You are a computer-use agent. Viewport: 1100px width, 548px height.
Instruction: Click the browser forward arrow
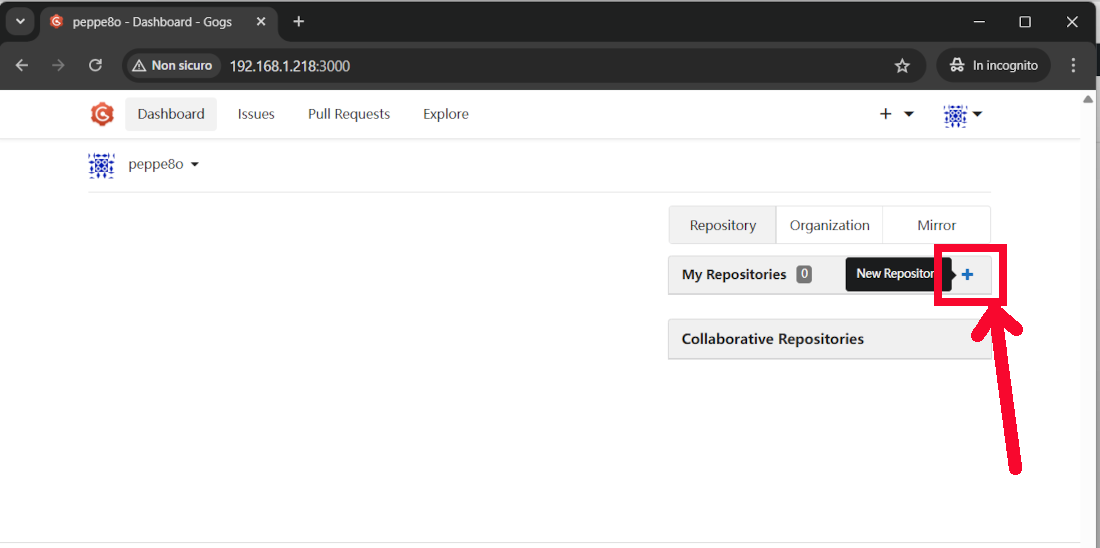tap(59, 66)
